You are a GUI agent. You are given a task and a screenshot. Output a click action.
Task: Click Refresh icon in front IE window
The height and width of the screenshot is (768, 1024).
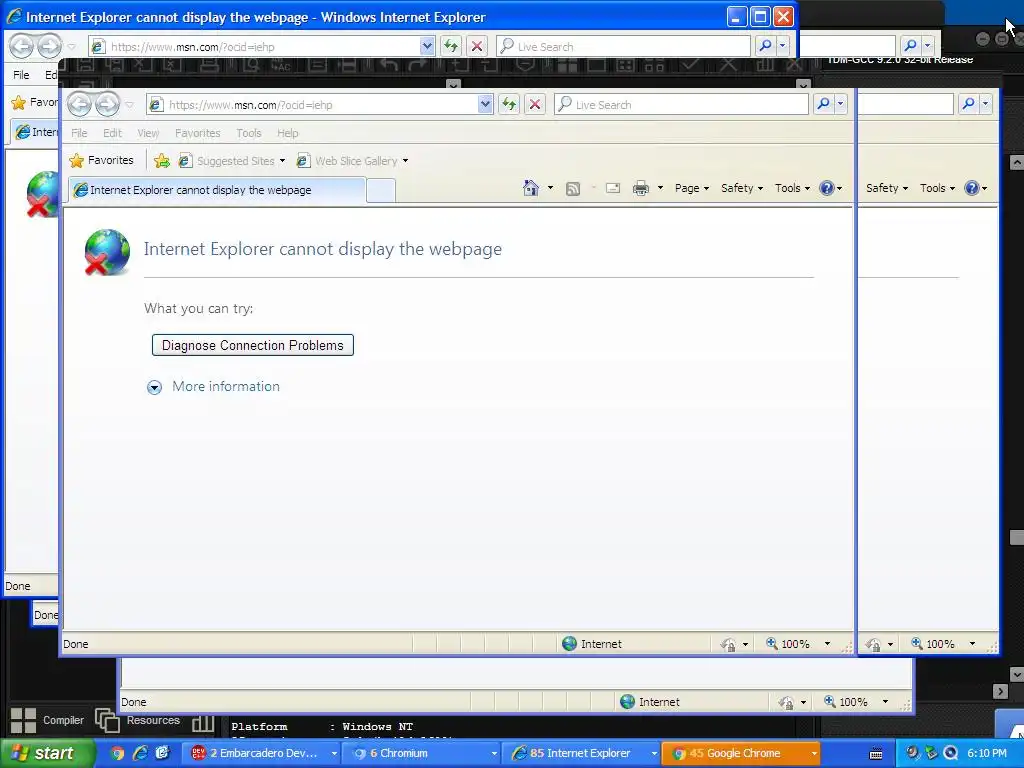pos(509,104)
